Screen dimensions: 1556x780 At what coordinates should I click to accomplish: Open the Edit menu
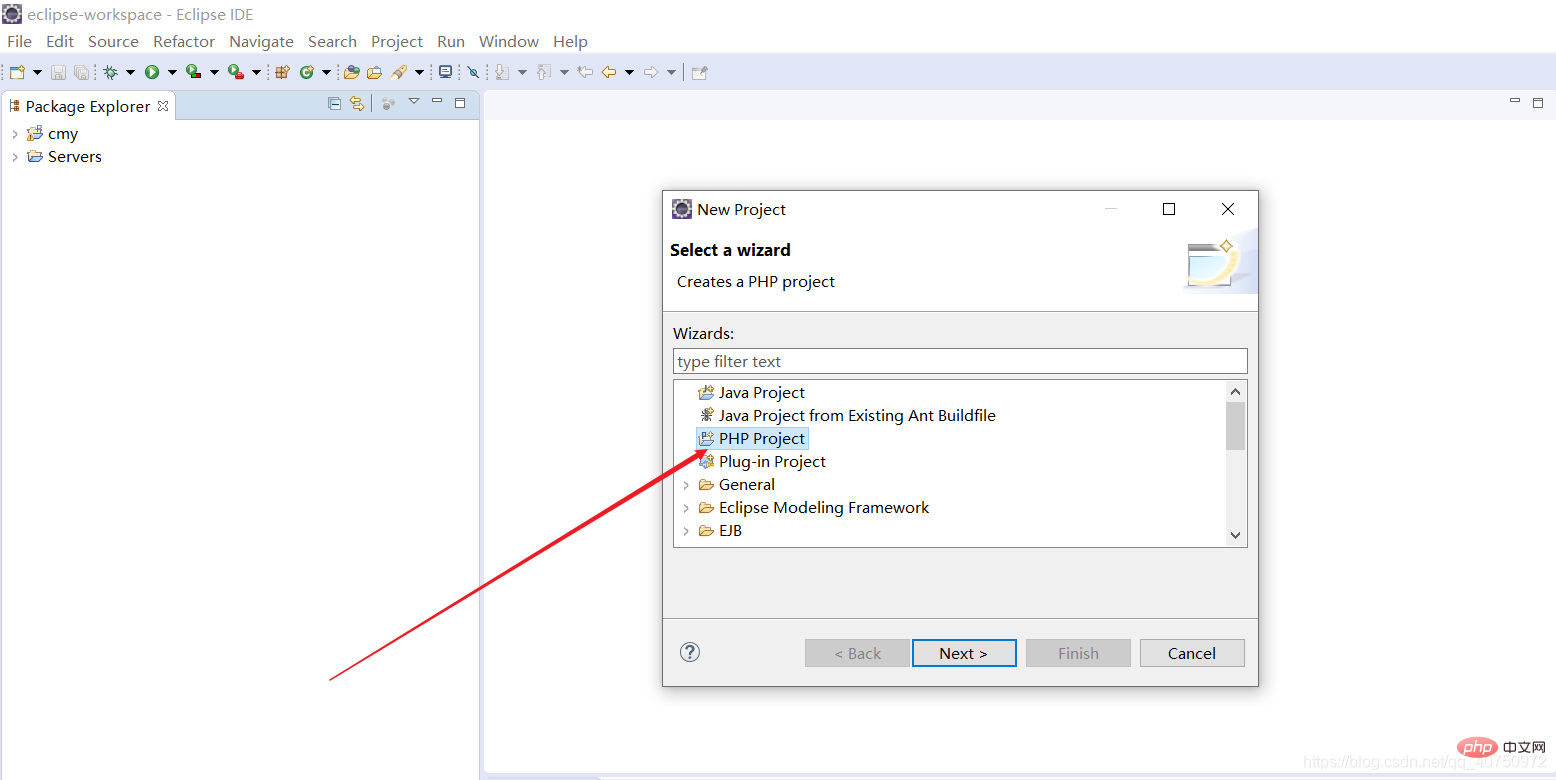coord(60,41)
